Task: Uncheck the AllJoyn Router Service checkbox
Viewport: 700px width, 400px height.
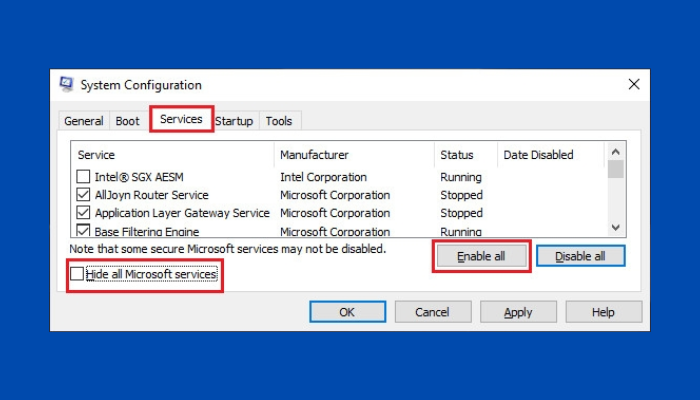Action: coord(84,195)
